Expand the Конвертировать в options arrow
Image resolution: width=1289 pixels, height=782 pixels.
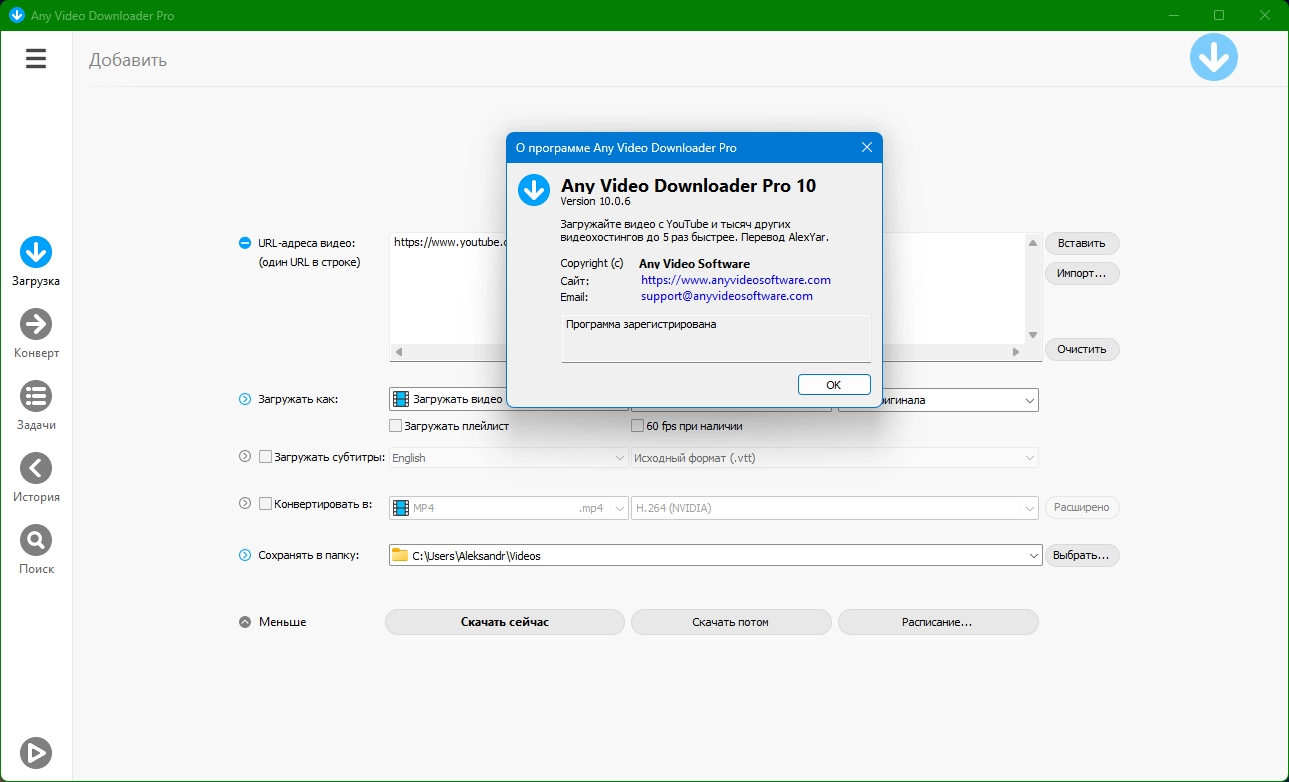click(x=245, y=504)
